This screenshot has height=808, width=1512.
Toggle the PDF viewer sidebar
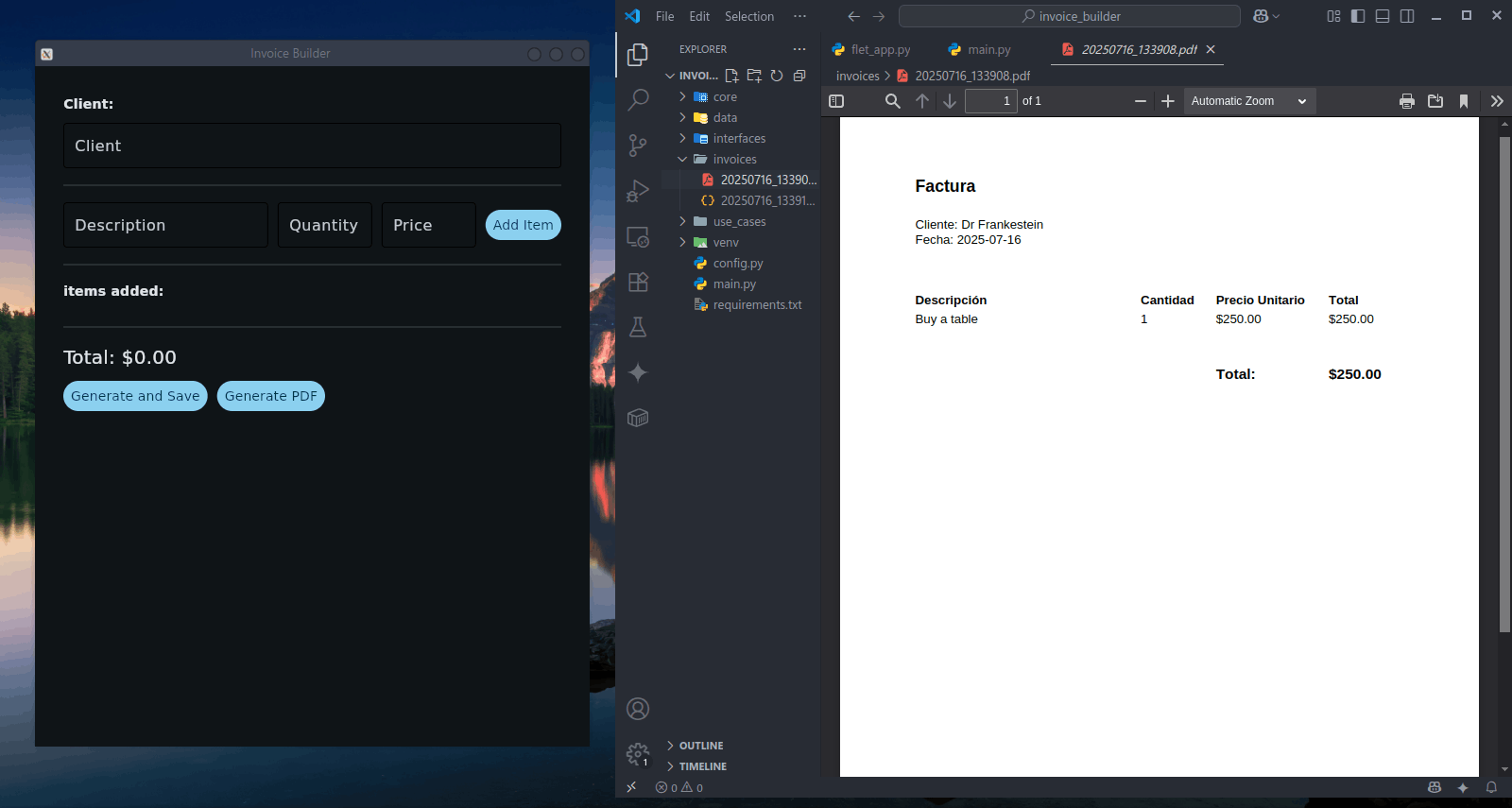click(836, 101)
